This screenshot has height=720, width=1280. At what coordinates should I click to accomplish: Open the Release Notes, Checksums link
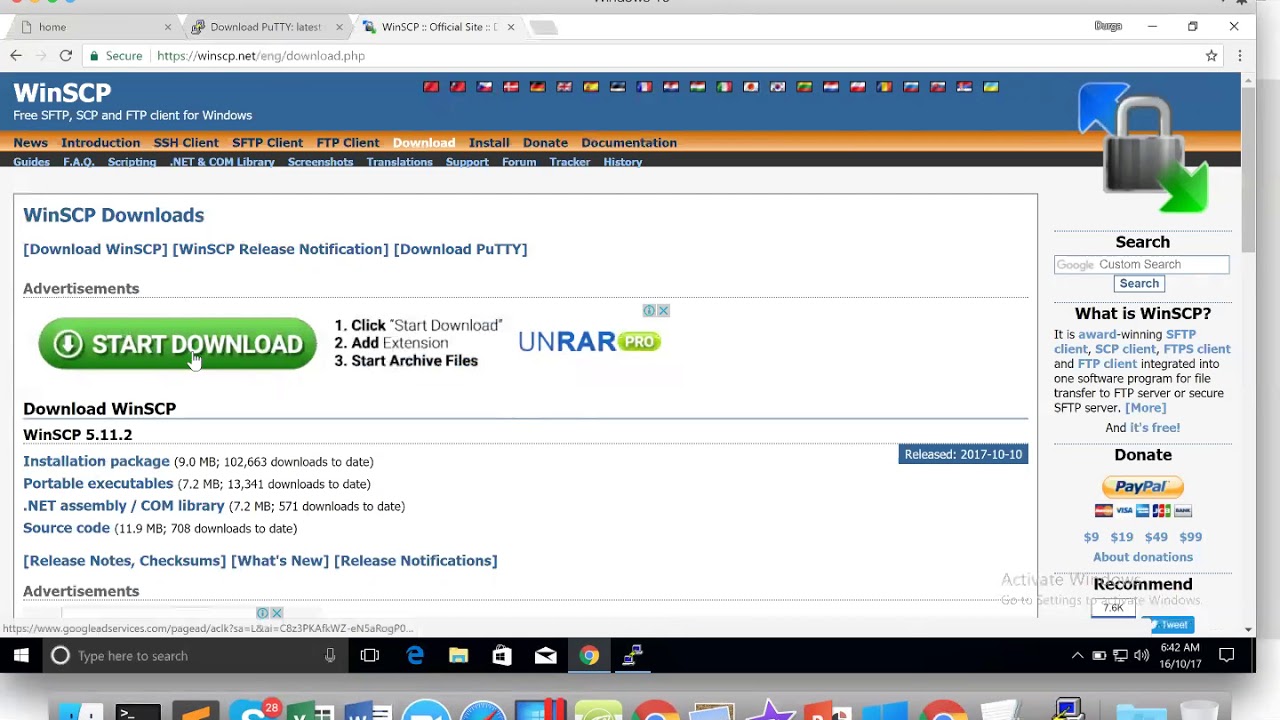(x=125, y=561)
